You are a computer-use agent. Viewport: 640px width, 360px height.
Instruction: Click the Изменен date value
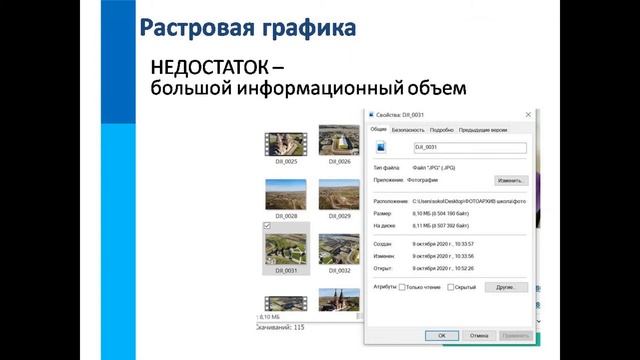pyautogui.click(x=443, y=256)
